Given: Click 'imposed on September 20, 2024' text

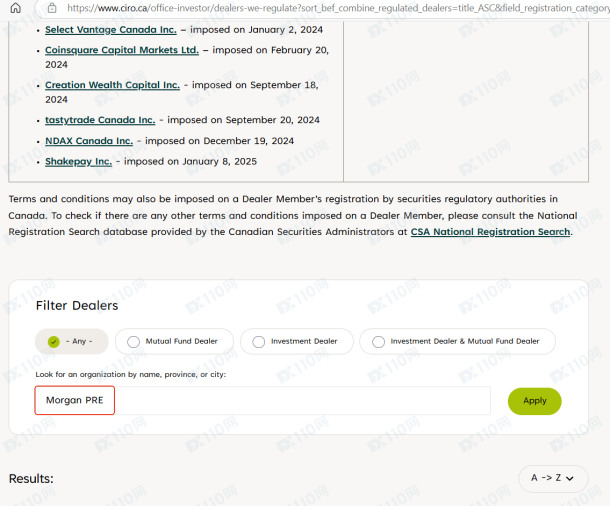Looking at the screenshot, I should 244,120.
